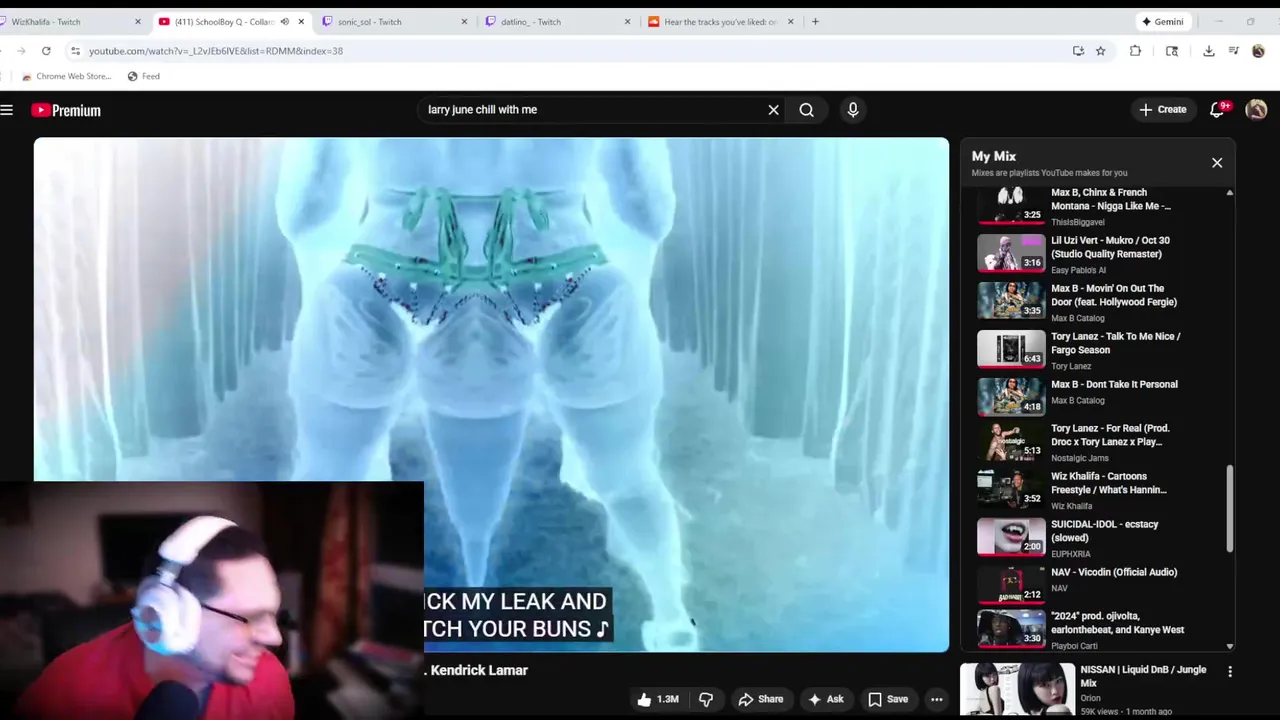
Task: Run search with the magnifier button
Action: click(x=807, y=110)
